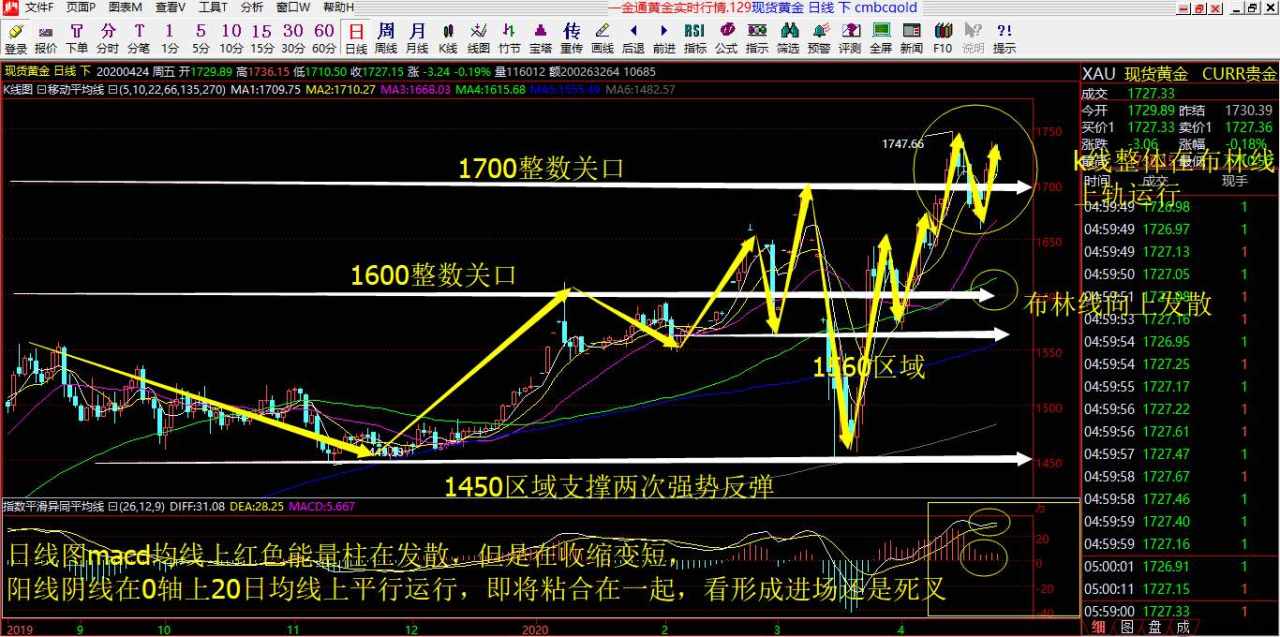This screenshot has width=1280, height=637.
Task: Click the 提示 tips icon
Action: 1004,38
